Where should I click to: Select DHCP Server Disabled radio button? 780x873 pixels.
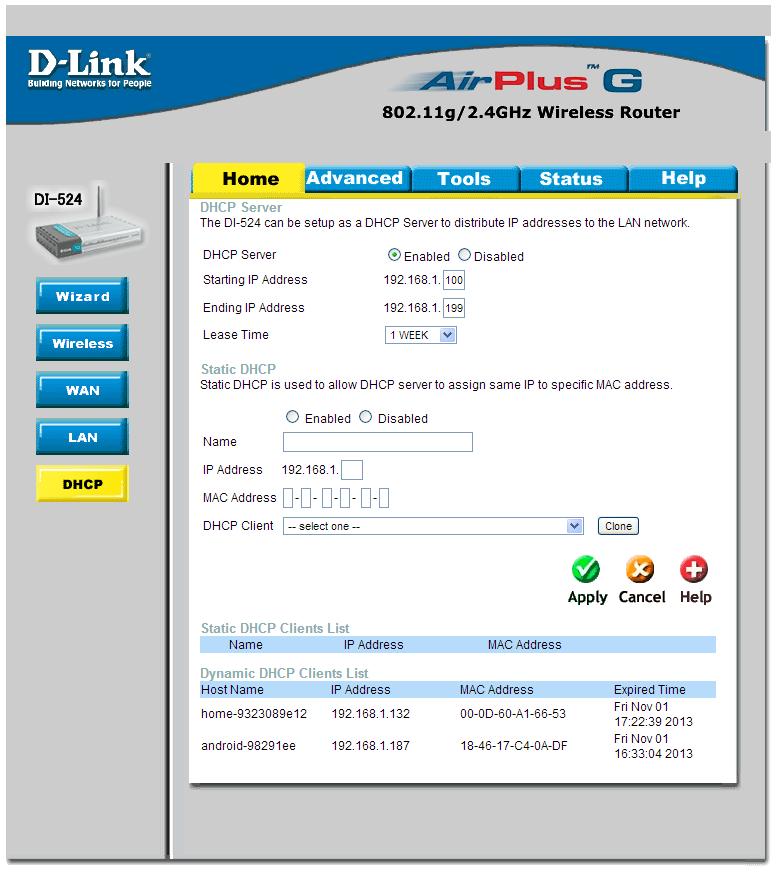pyautogui.click(x=465, y=256)
